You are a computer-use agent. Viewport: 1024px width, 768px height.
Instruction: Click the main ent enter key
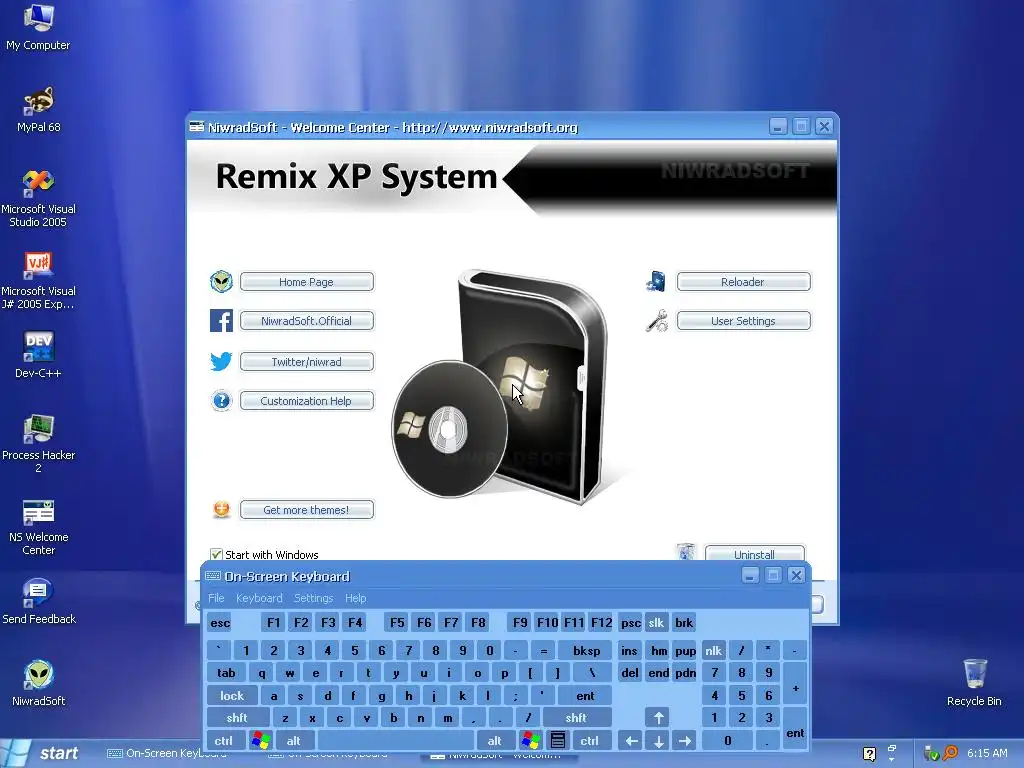pos(585,696)
